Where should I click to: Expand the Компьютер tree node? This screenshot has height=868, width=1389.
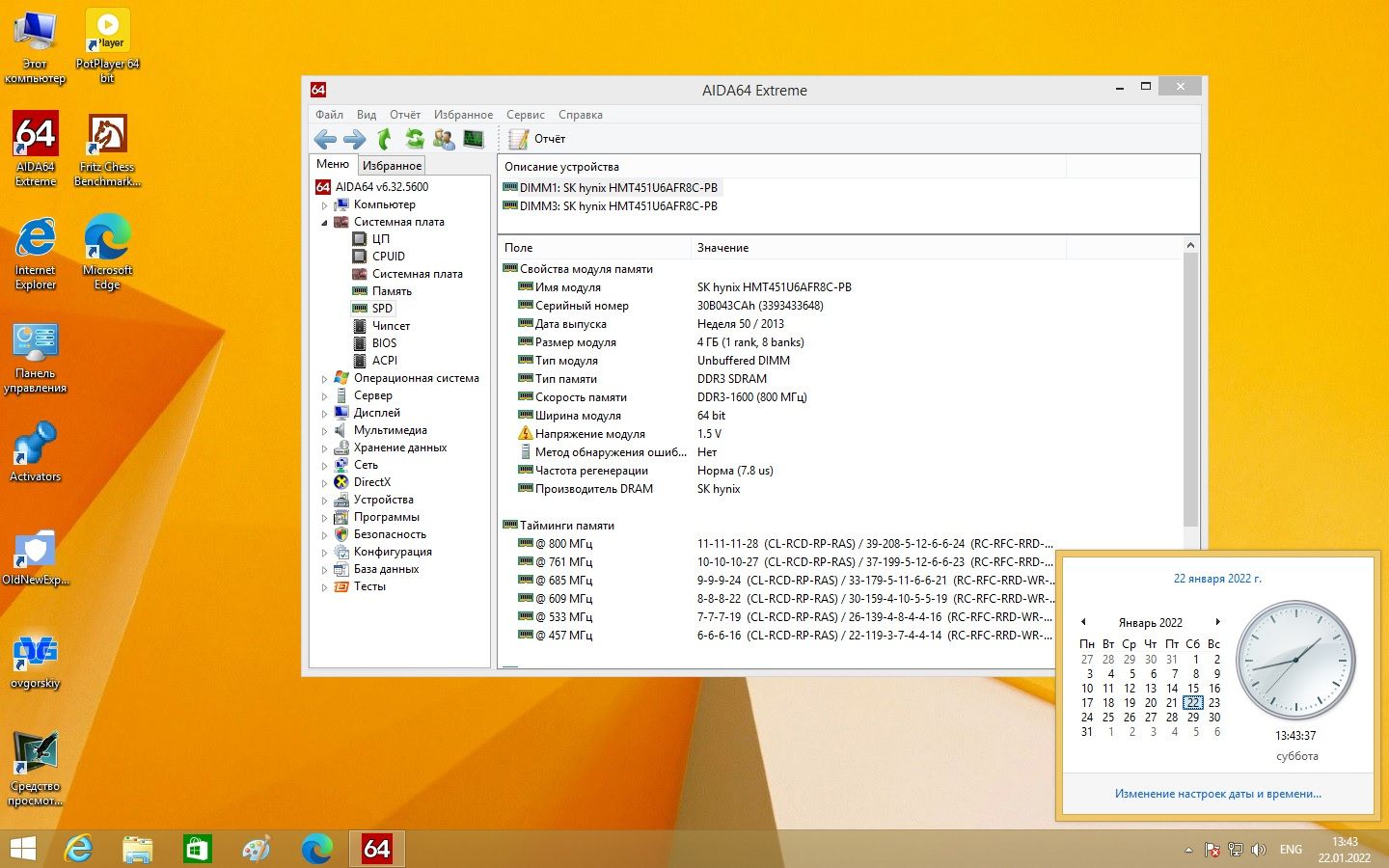click(x=324, y=205)
